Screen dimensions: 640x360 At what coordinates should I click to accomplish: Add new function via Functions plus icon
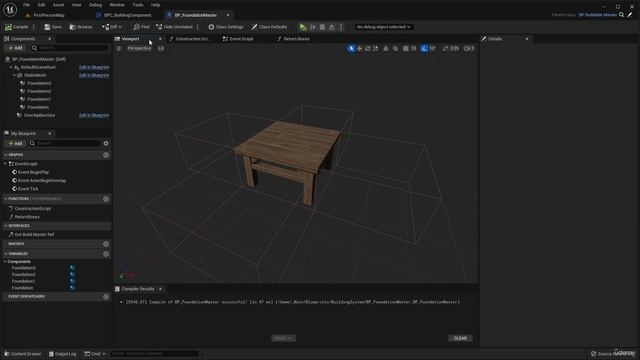click(x=106, y=199)
